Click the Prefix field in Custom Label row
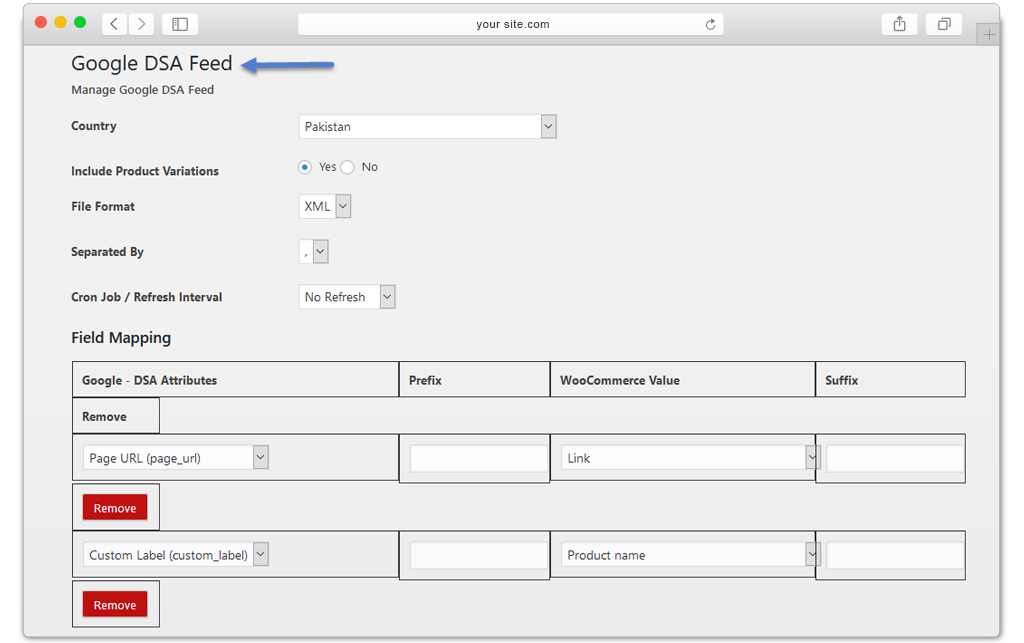 pos(478,556)
